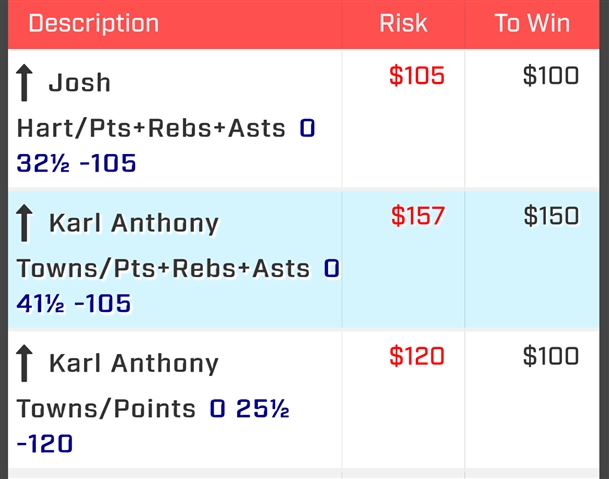
Task: Click the up arrow beside Josh
Action: (24, 83)
